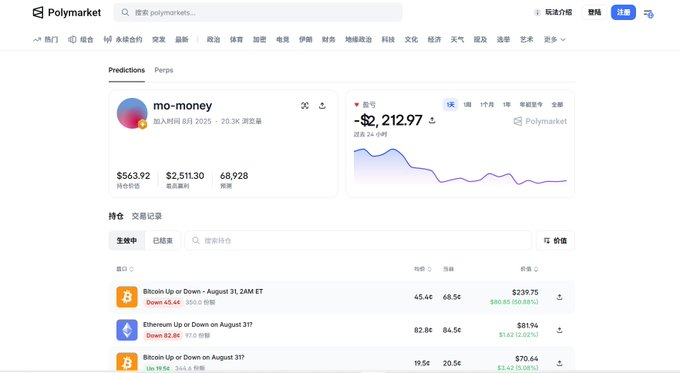The height and width of the screenshot is (373, 680).
Task: Click the trending arrow icon beside 热门
Action: [x=37, y=39]
